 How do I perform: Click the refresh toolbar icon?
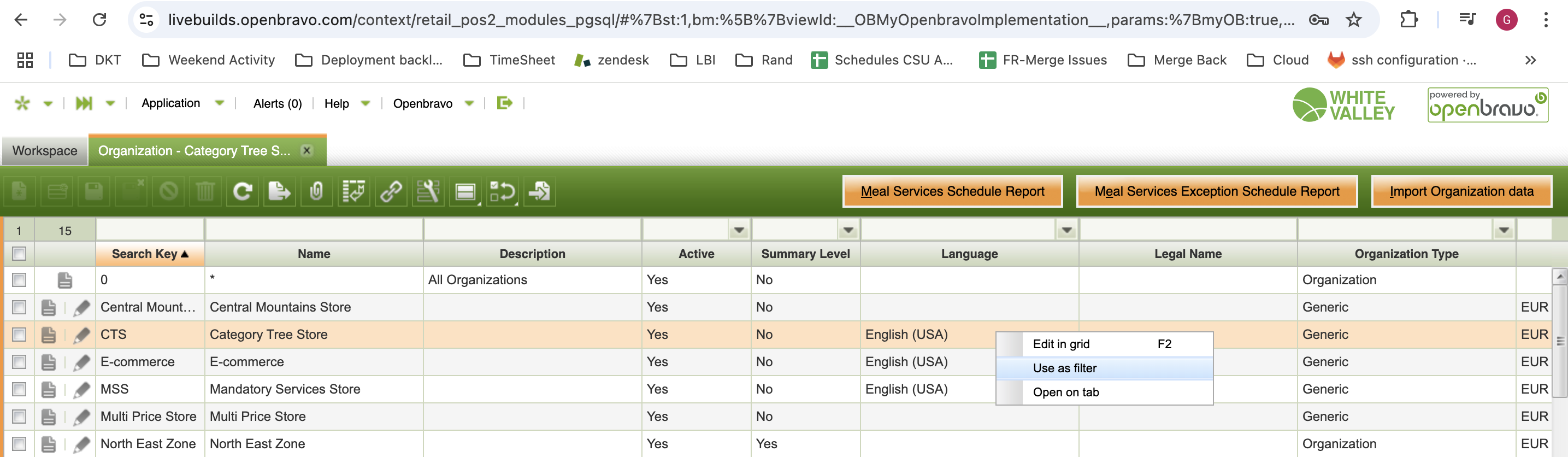[x=242, y=191]
